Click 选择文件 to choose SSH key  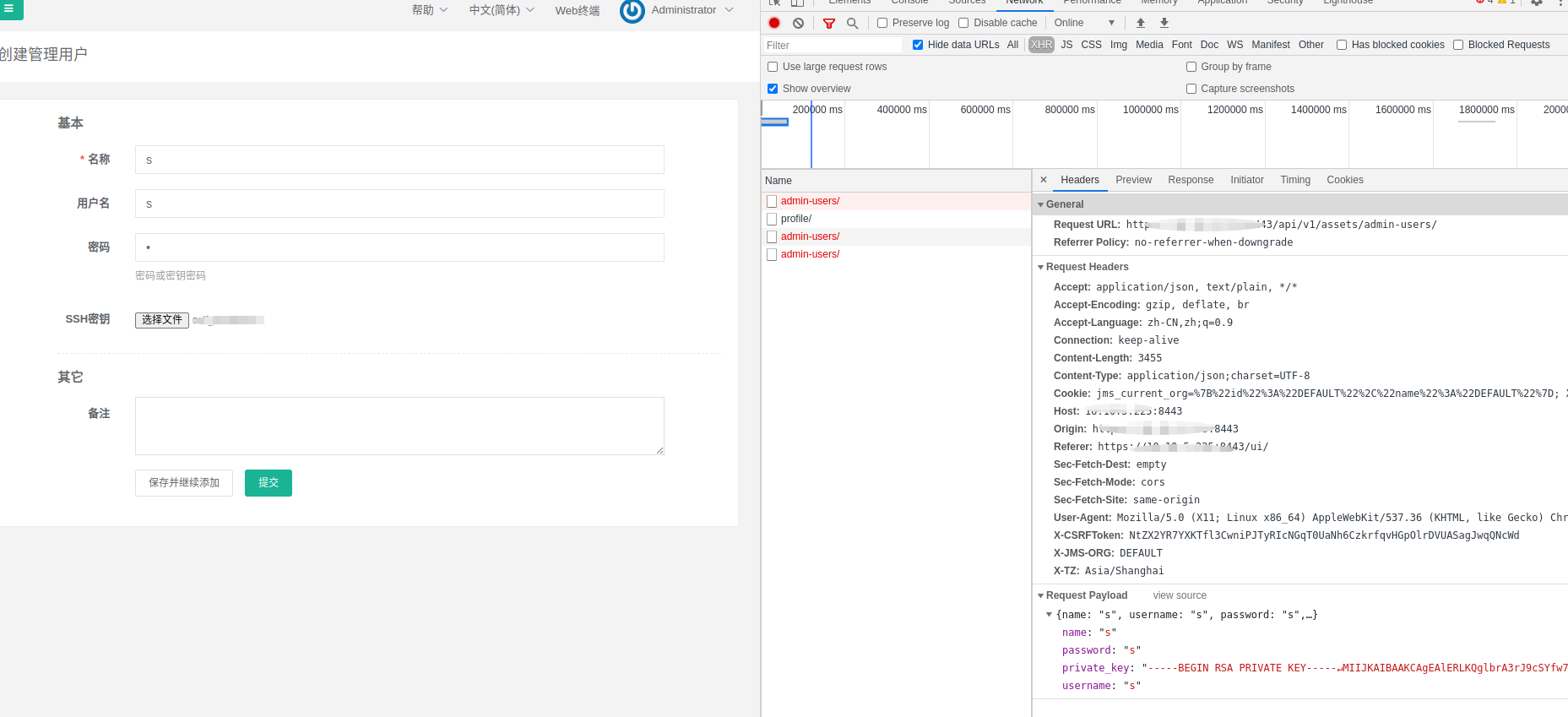point(162,320)
